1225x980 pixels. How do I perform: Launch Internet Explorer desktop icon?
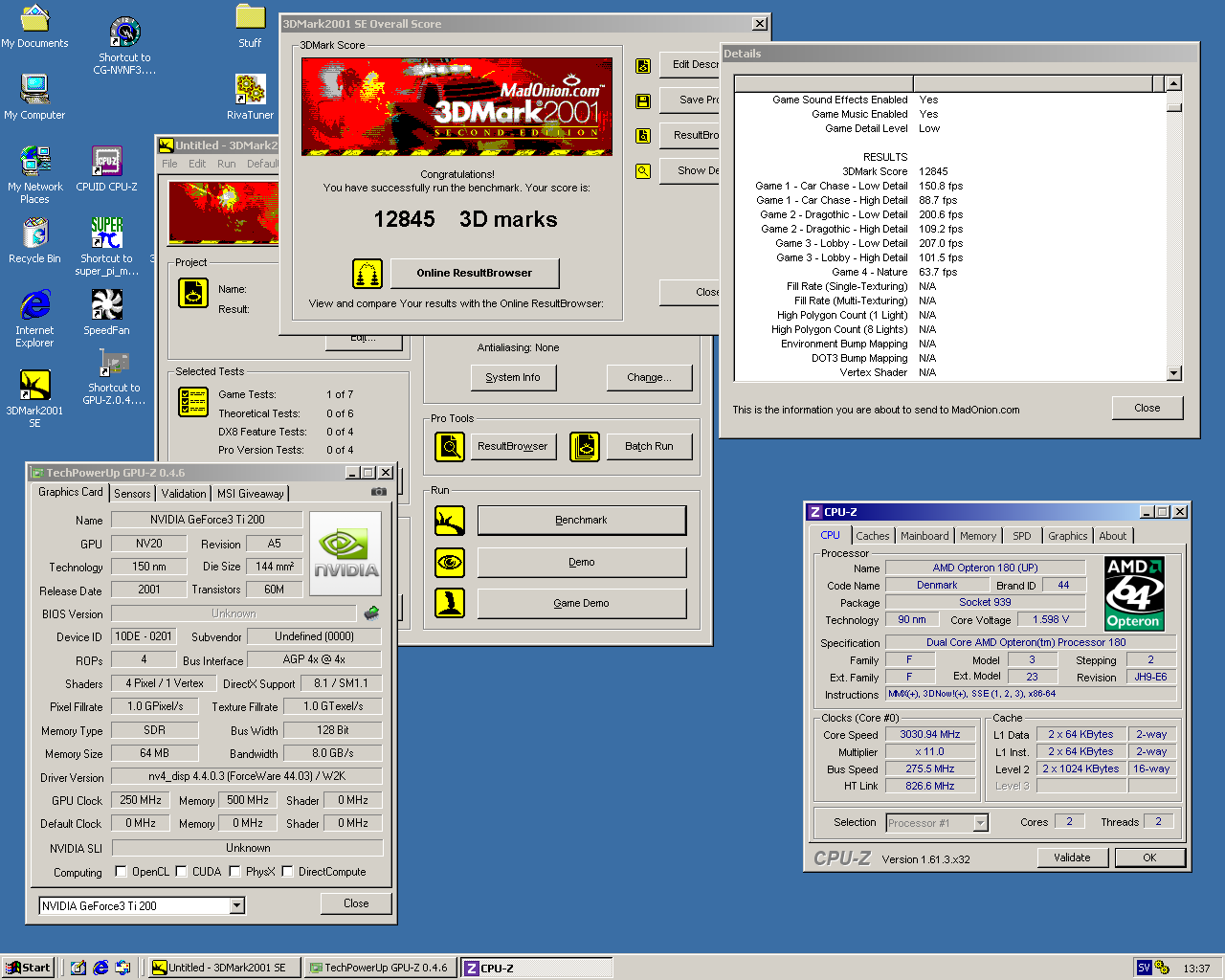pyautogui.click(x=34, y=319)
